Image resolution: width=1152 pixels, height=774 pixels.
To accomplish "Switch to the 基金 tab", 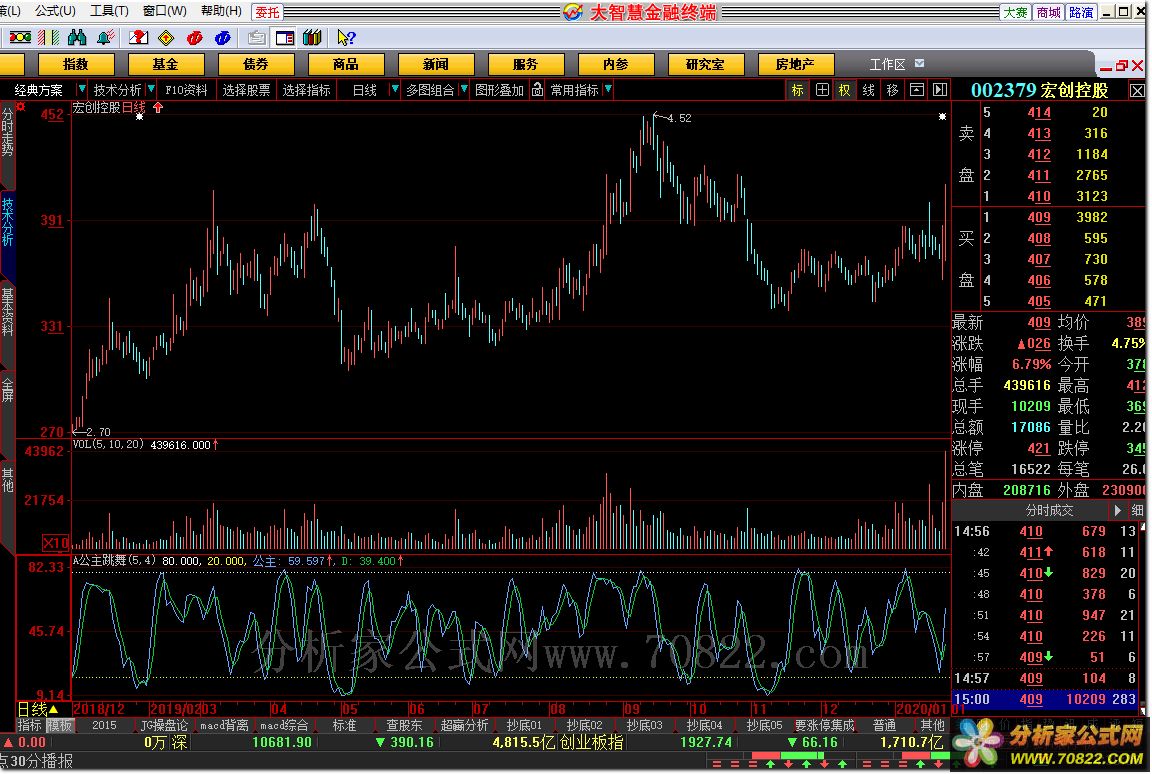I will [x=165, y=64].
